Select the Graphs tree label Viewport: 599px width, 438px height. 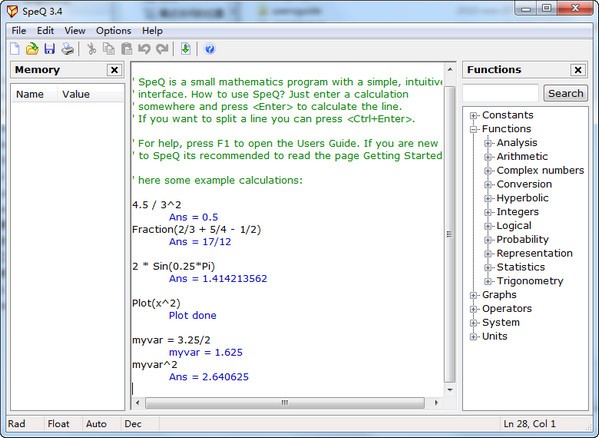coord(499,295)
